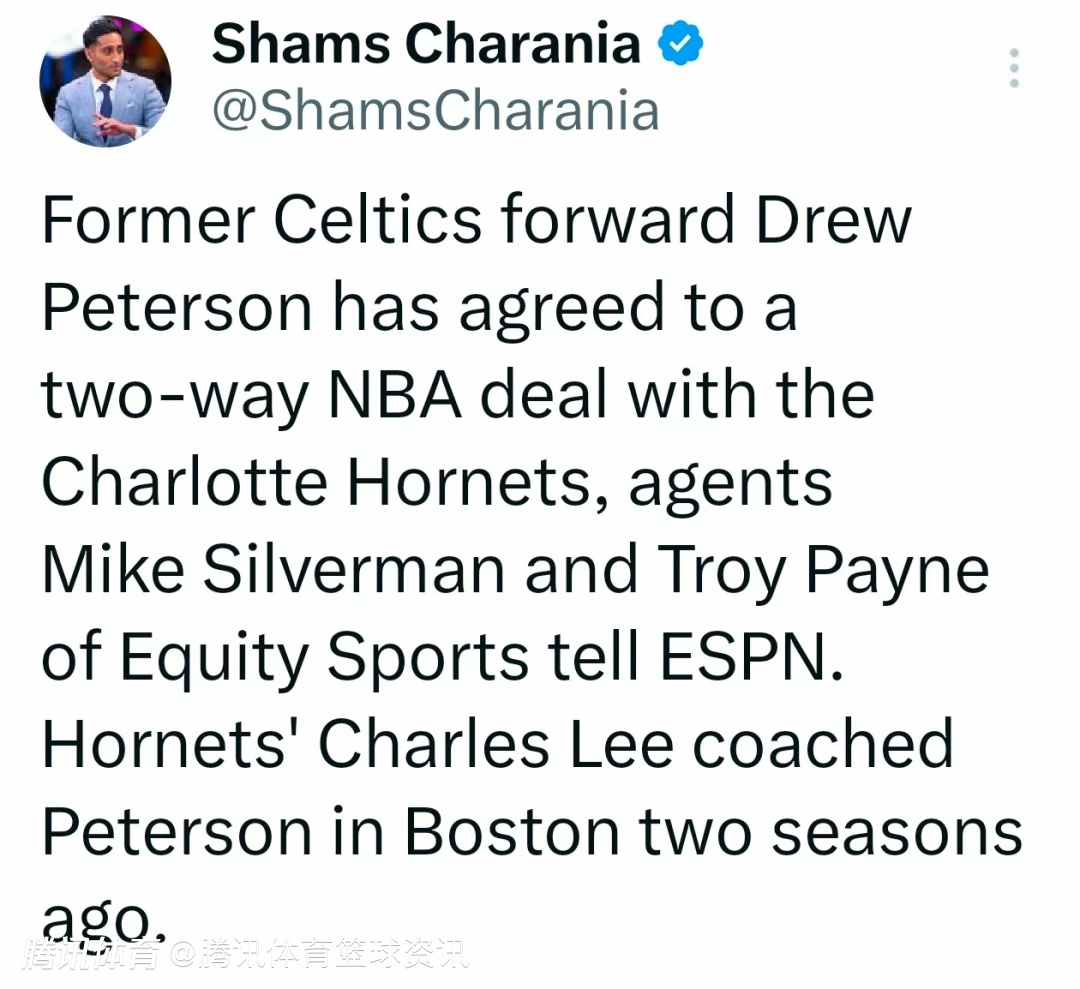Click the word NBA in tweet
This screenshot has height=989, width=1080.
click(395, 394)
